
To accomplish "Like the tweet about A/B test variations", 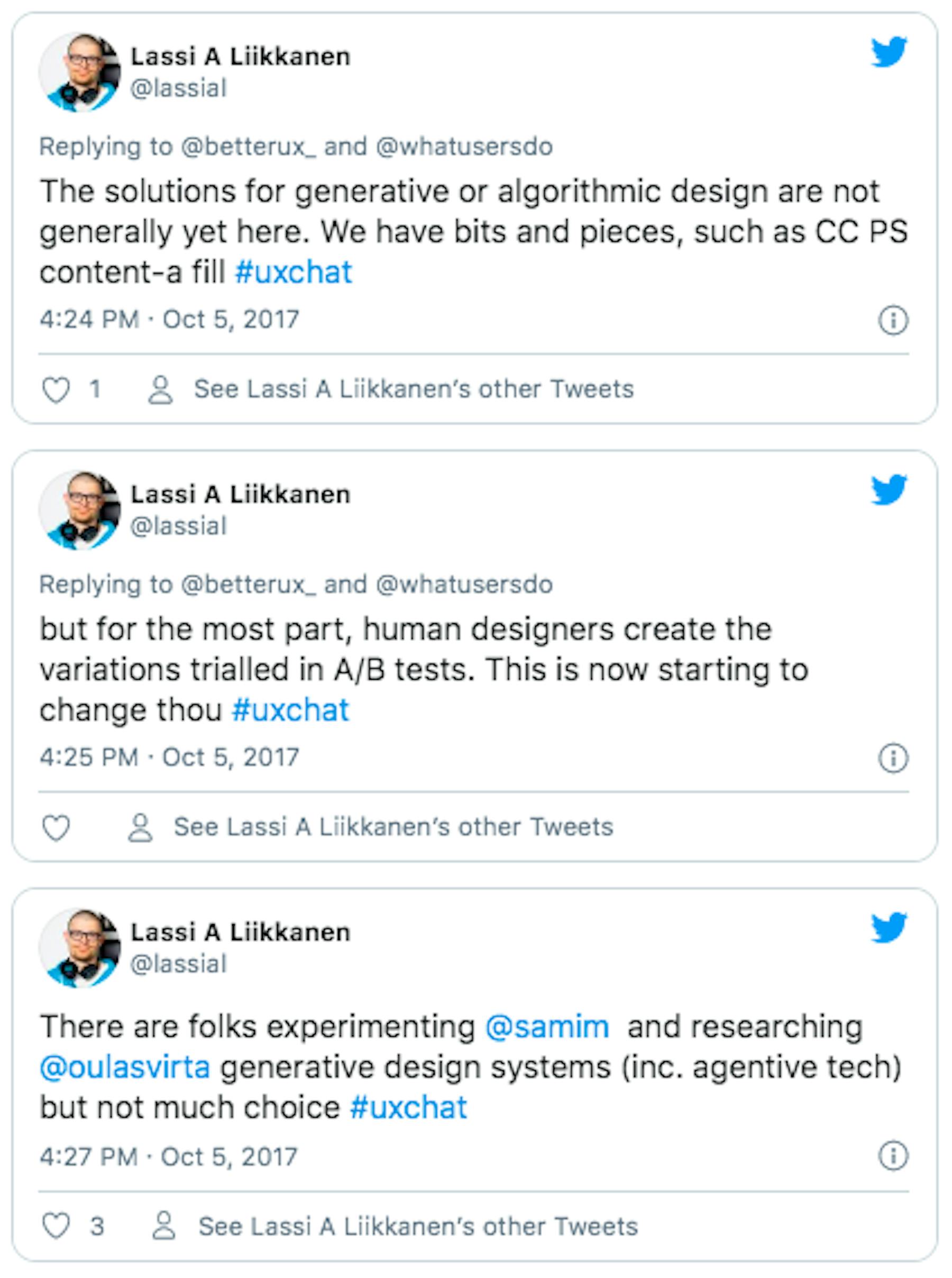I will click(x=56, y=827).
